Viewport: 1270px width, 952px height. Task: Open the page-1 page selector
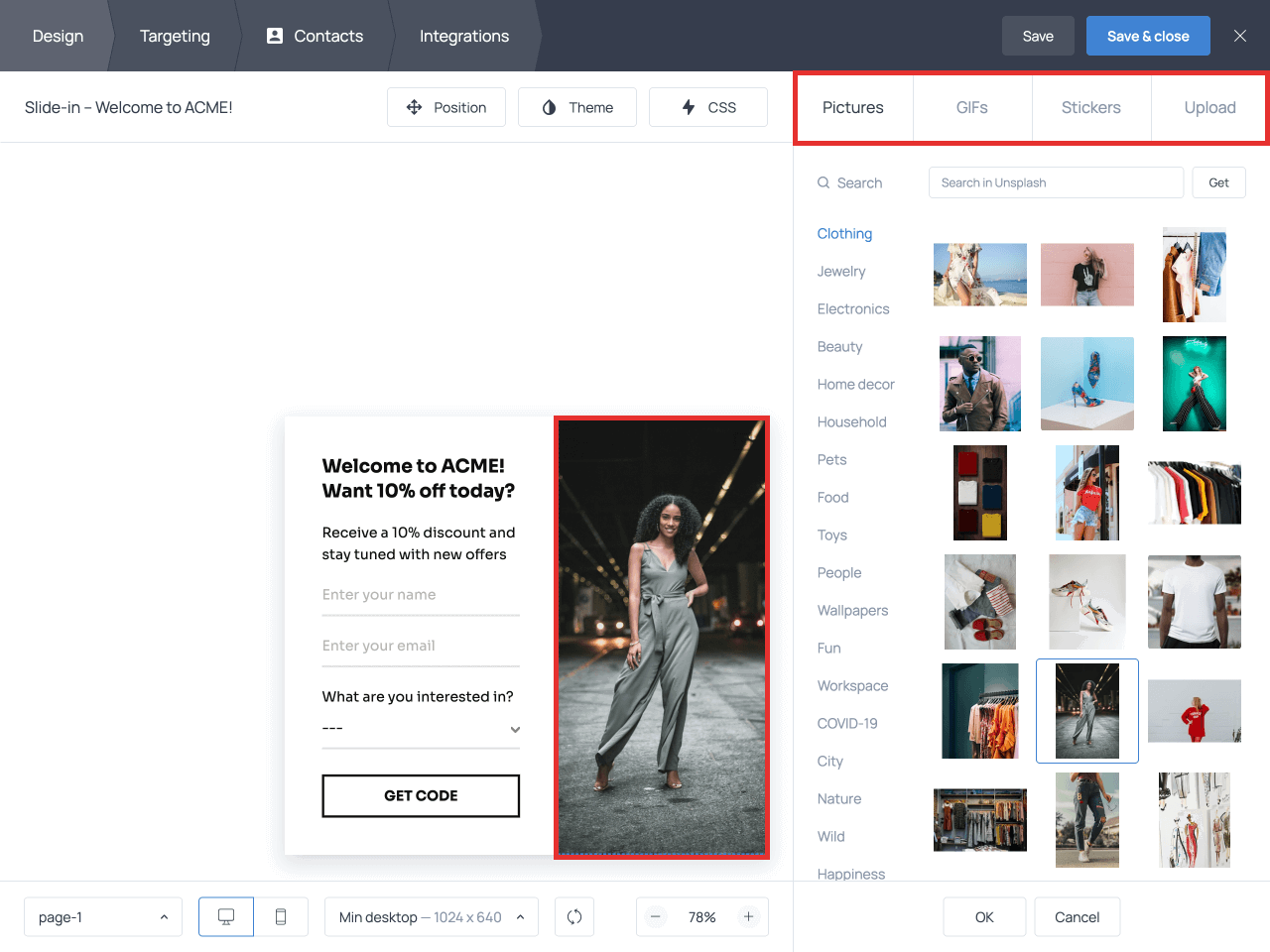[103, 916]
